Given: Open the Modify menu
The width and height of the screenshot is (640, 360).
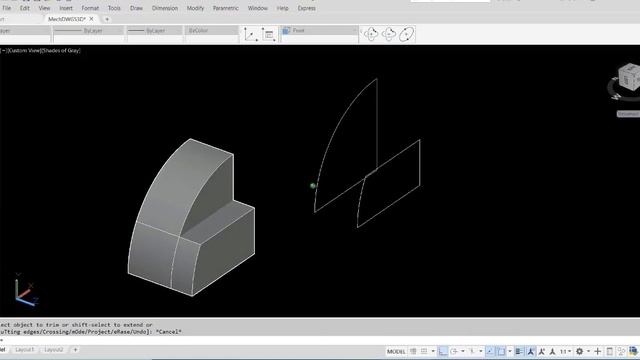Looking at the screenshot, I should click(x=195, y=8).
